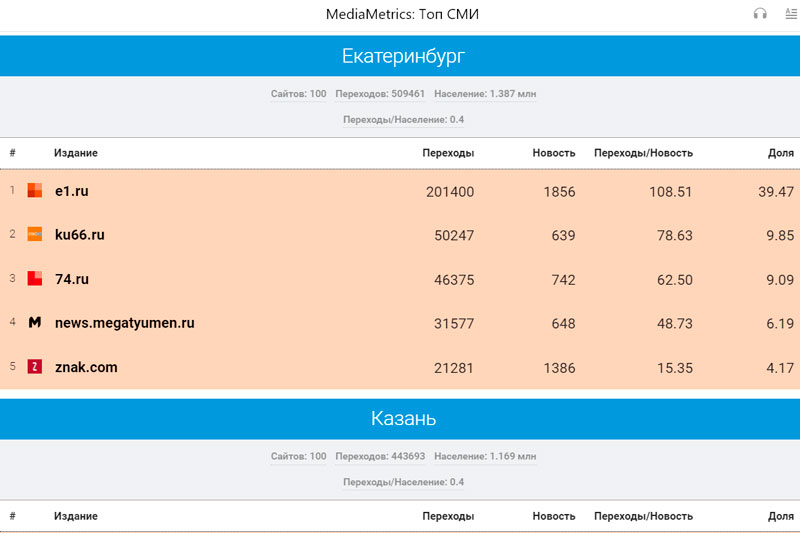Select 74.ru transitions value 46375
Screen dimensions: 800x533
454,280
